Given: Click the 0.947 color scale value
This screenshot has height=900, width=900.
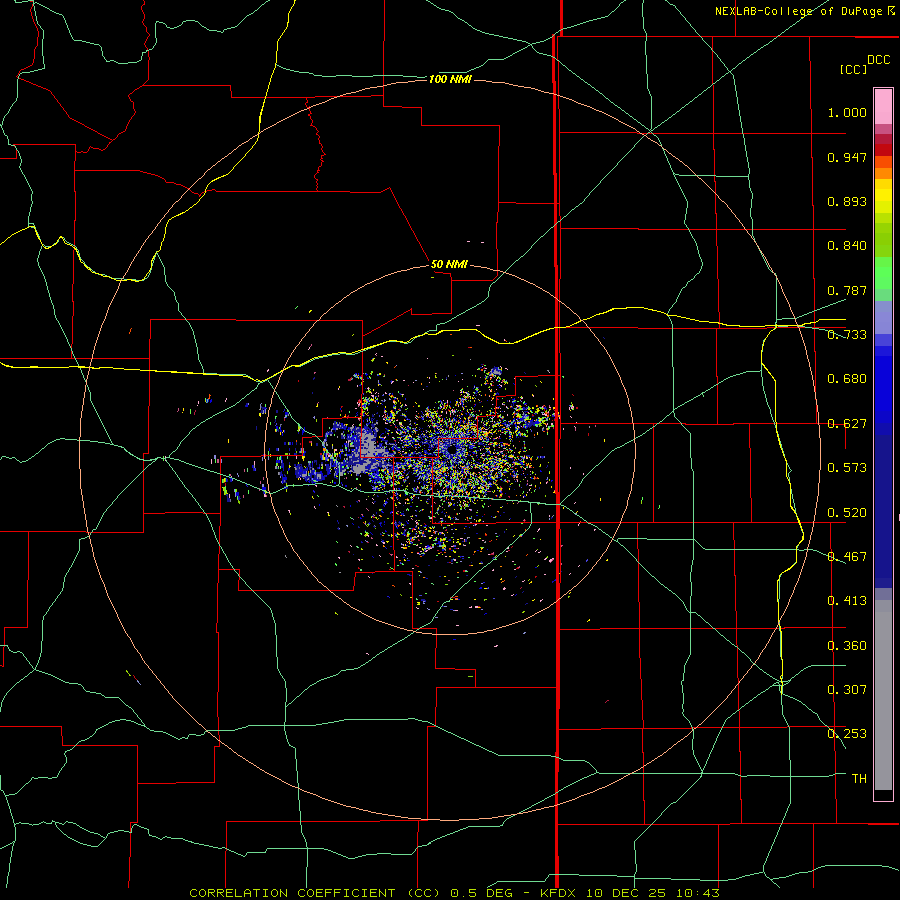Looking at the screenshot, I should (x=847, y=157).
